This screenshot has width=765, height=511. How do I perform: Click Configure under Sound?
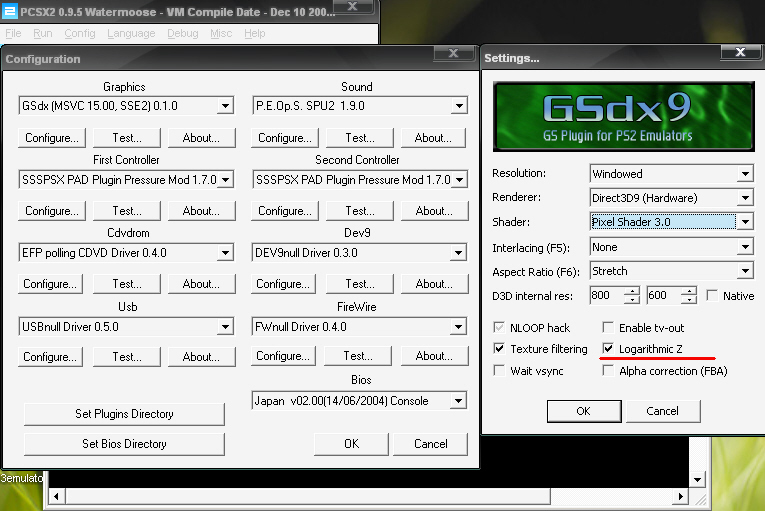click(284, 138)
